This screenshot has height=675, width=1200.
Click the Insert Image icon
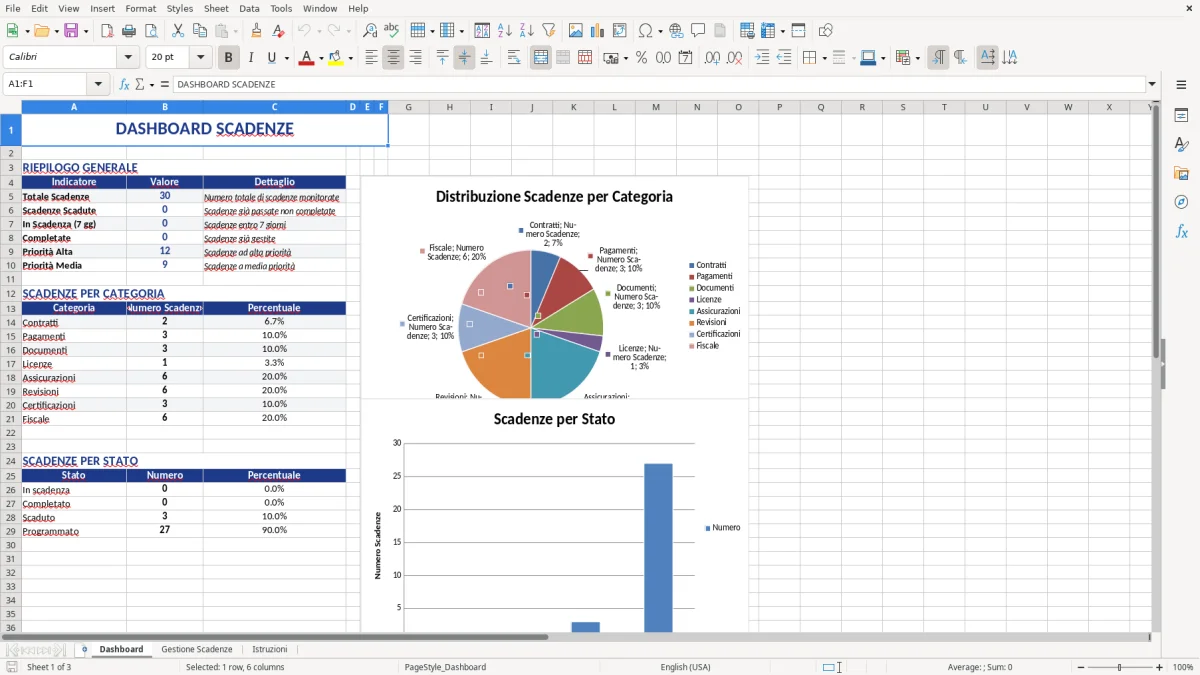pyautogui.click(x=576, y=31)
